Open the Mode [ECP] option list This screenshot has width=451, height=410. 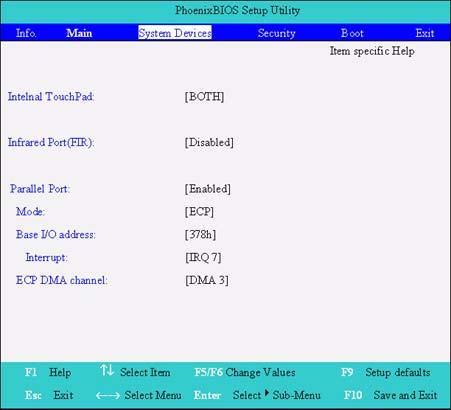click(x=199, y=211)
